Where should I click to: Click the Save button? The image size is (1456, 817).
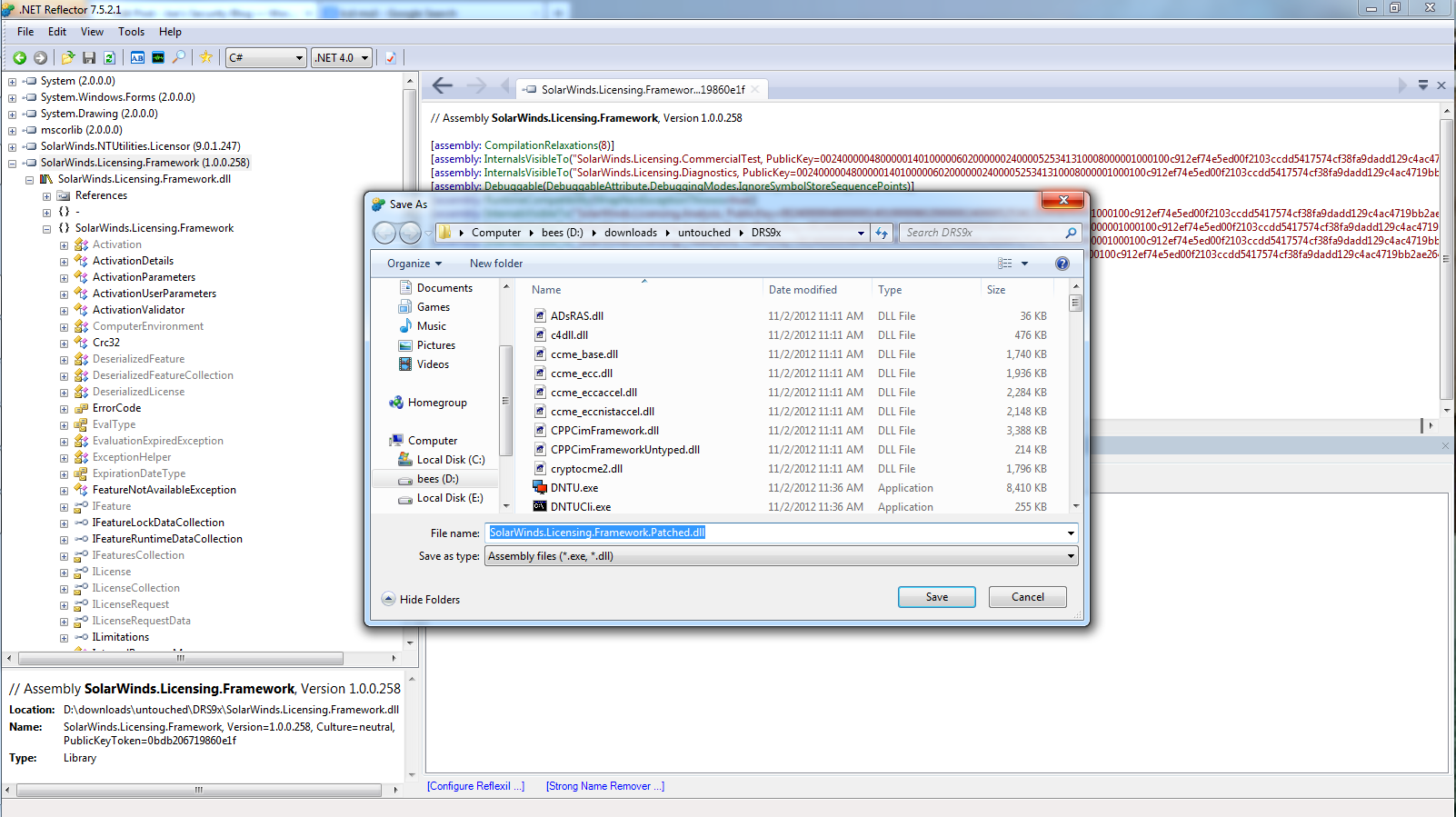tap(937, 597)
